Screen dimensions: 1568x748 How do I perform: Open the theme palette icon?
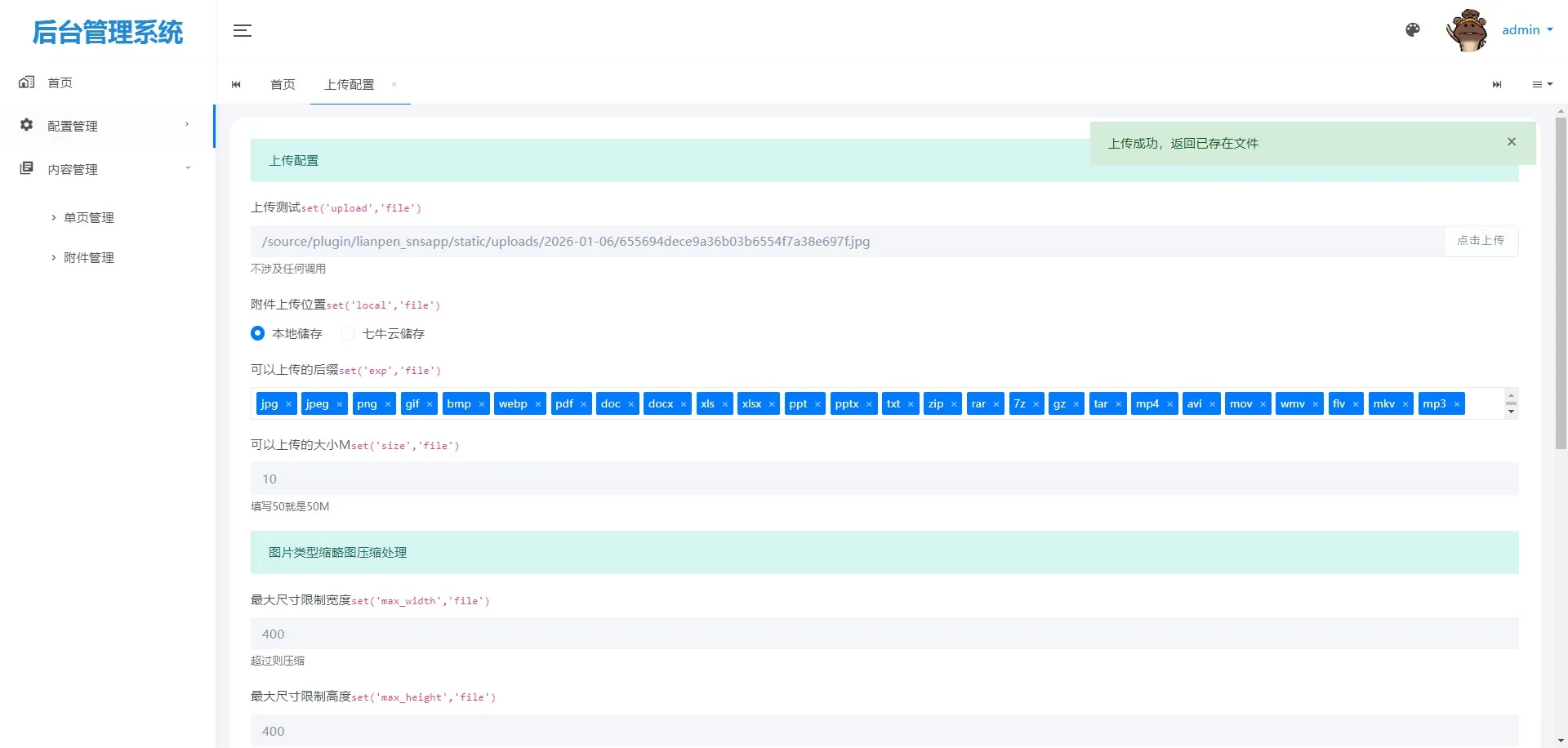(x=1412, y=30)
